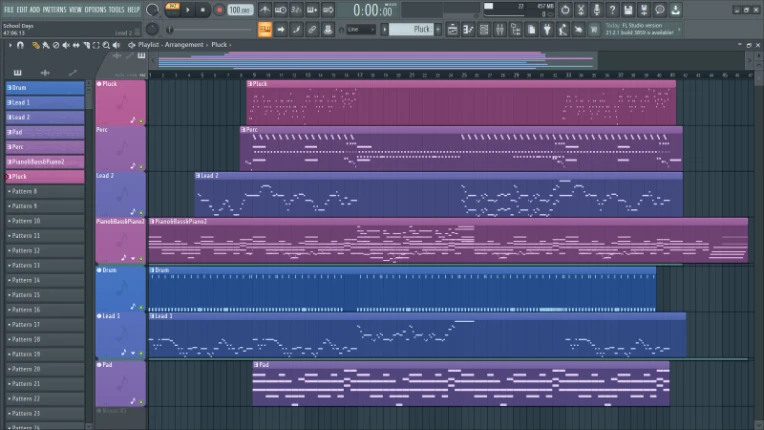Open the FILE menu
Screen dimensions: 764x430
tap(9, 10)
